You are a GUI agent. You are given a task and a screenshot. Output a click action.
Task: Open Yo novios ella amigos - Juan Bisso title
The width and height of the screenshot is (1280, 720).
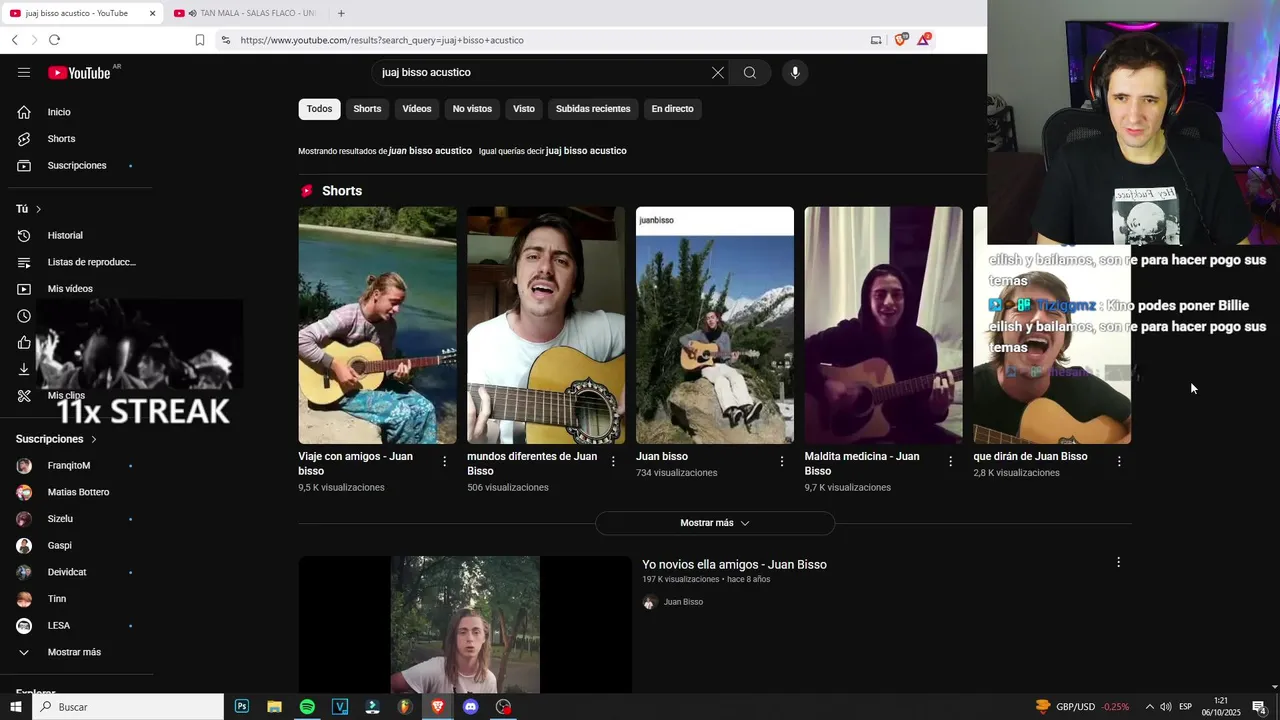tap(734, 565)
